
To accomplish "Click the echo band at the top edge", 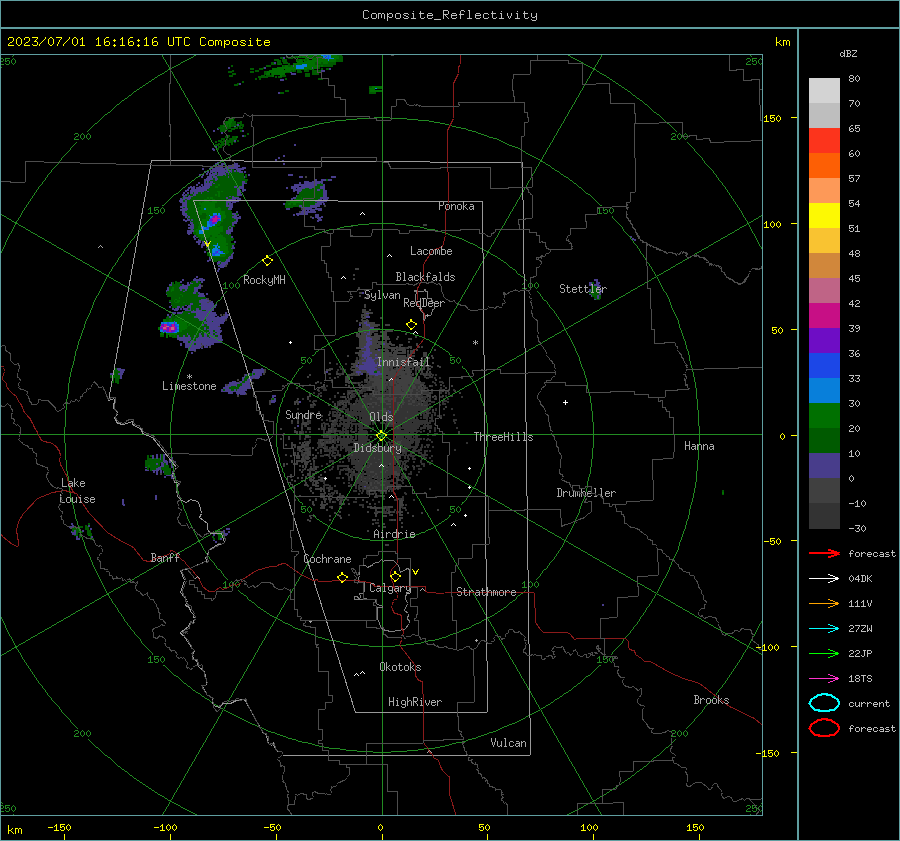I will [297, 66].
